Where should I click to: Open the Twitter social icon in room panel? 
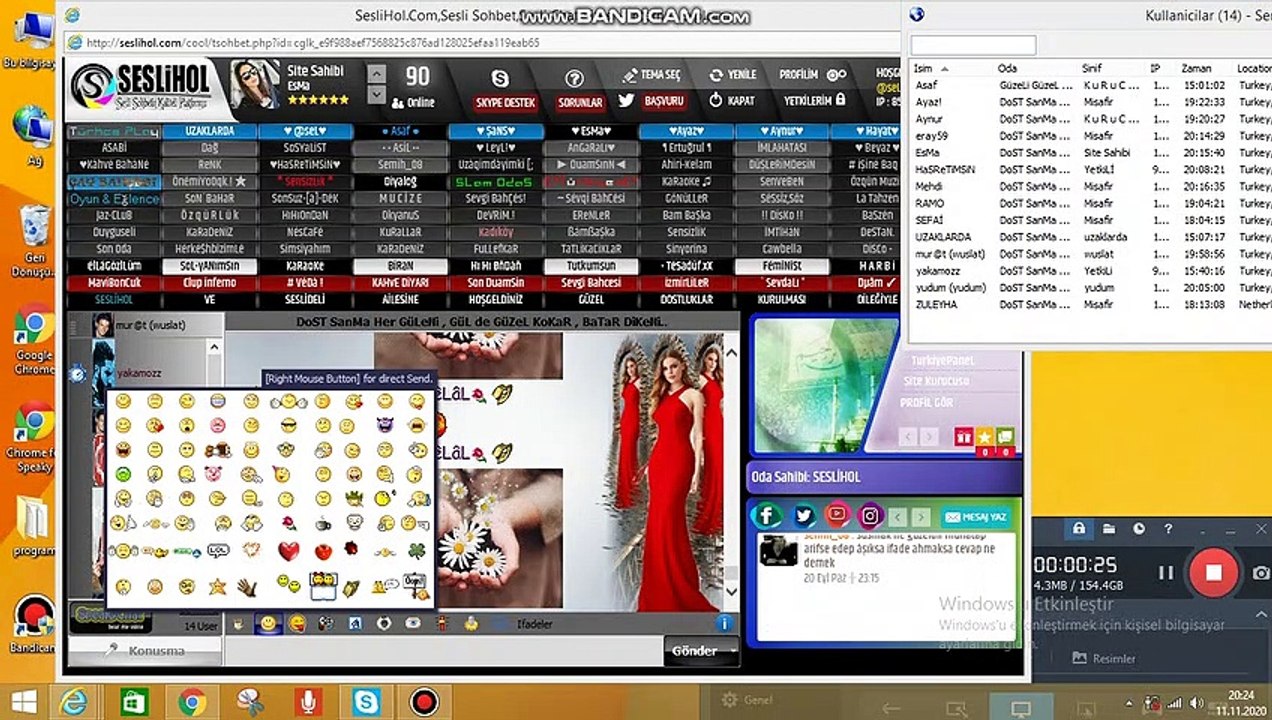tap(803, 516)
